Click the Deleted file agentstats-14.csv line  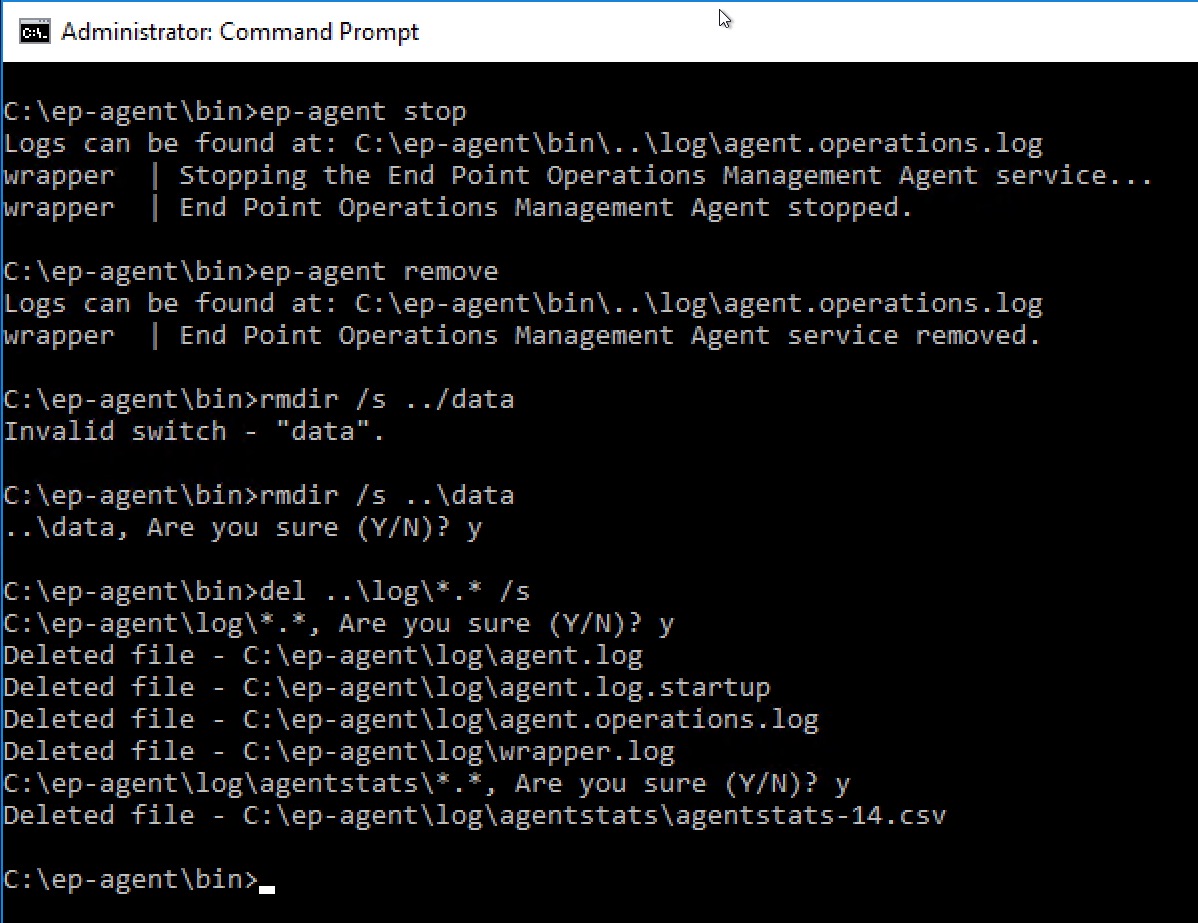[x=474, y=816]
